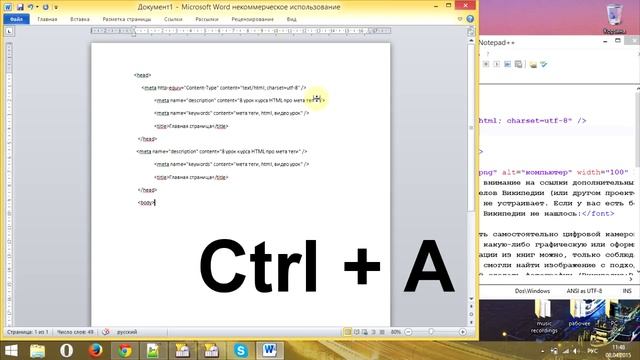Undo the last action in Word
Viewport: 640px width, 360px height.
pyautogui.click(x=30, y=7)
